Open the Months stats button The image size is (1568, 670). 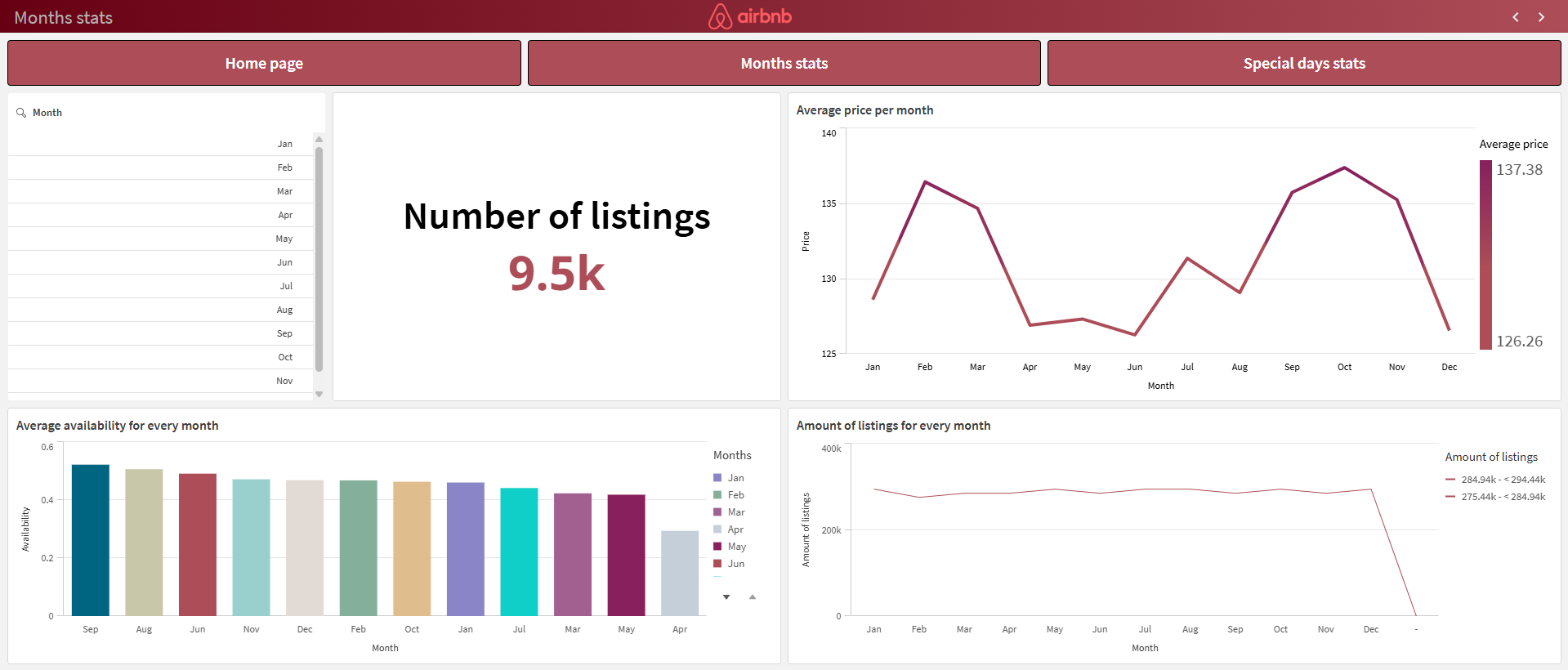click(x=784, y=63)
